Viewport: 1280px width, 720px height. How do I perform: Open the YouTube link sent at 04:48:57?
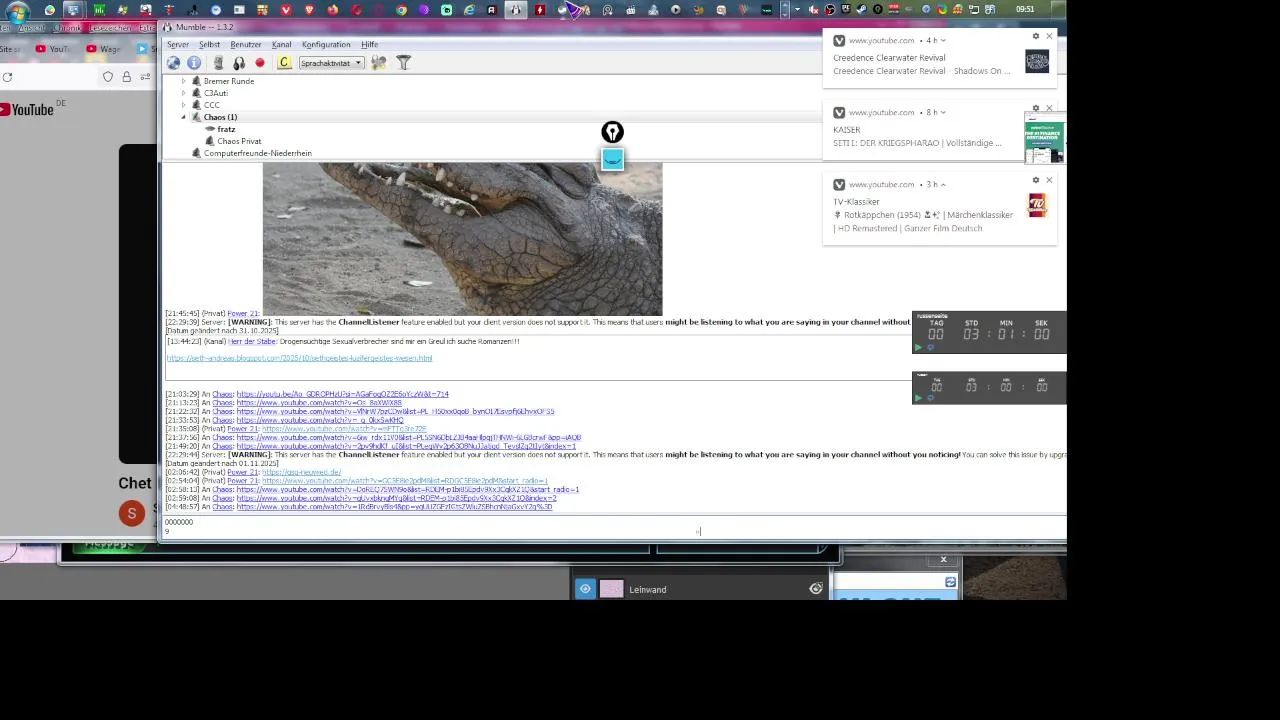tap(394, 507)
